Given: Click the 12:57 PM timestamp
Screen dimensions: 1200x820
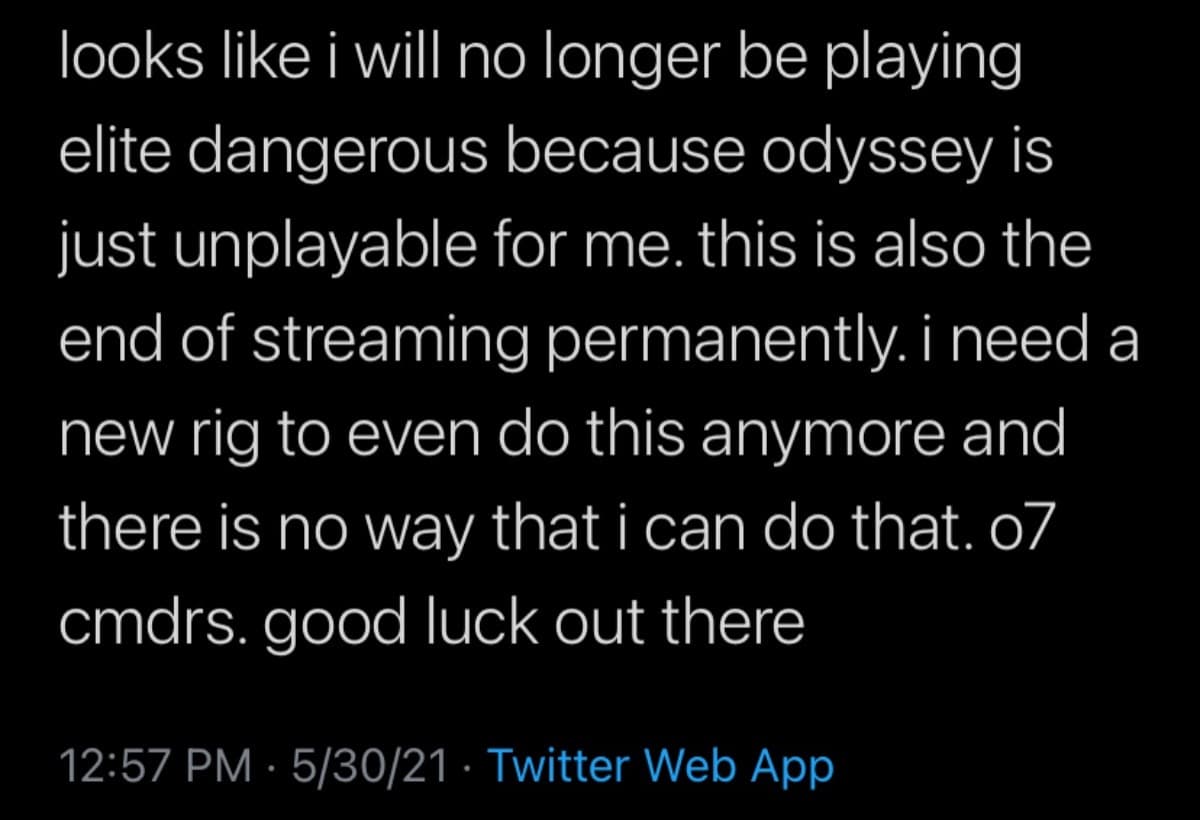Looking at the screenshot, I should click(x=156, y=768).
